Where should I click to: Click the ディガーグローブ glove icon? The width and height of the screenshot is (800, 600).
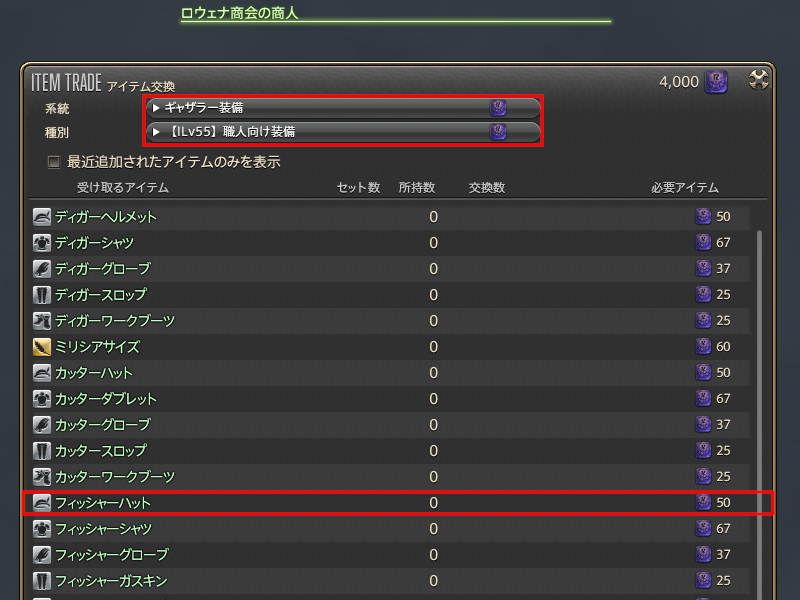point(42,269)
